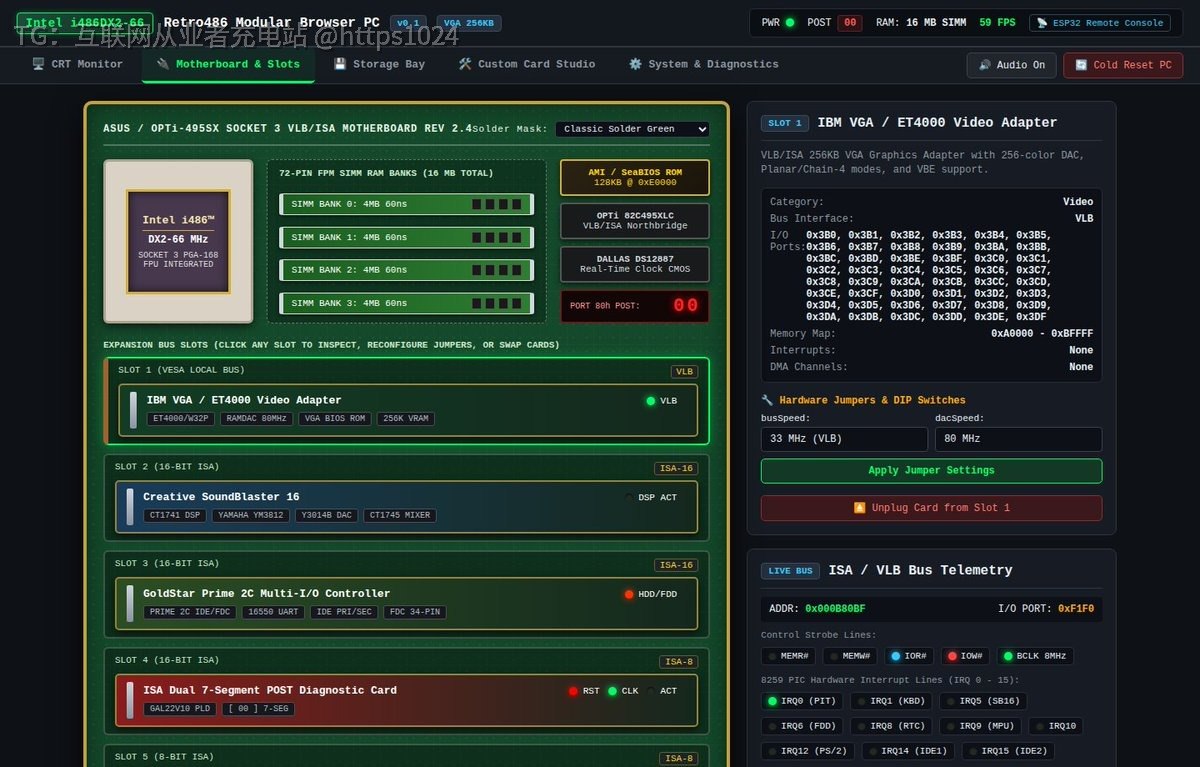Image resolution: width=1200 pixels, height=767 pixels.
Task: Click the "16550 UART" chip label
Action: click(273, 612)
